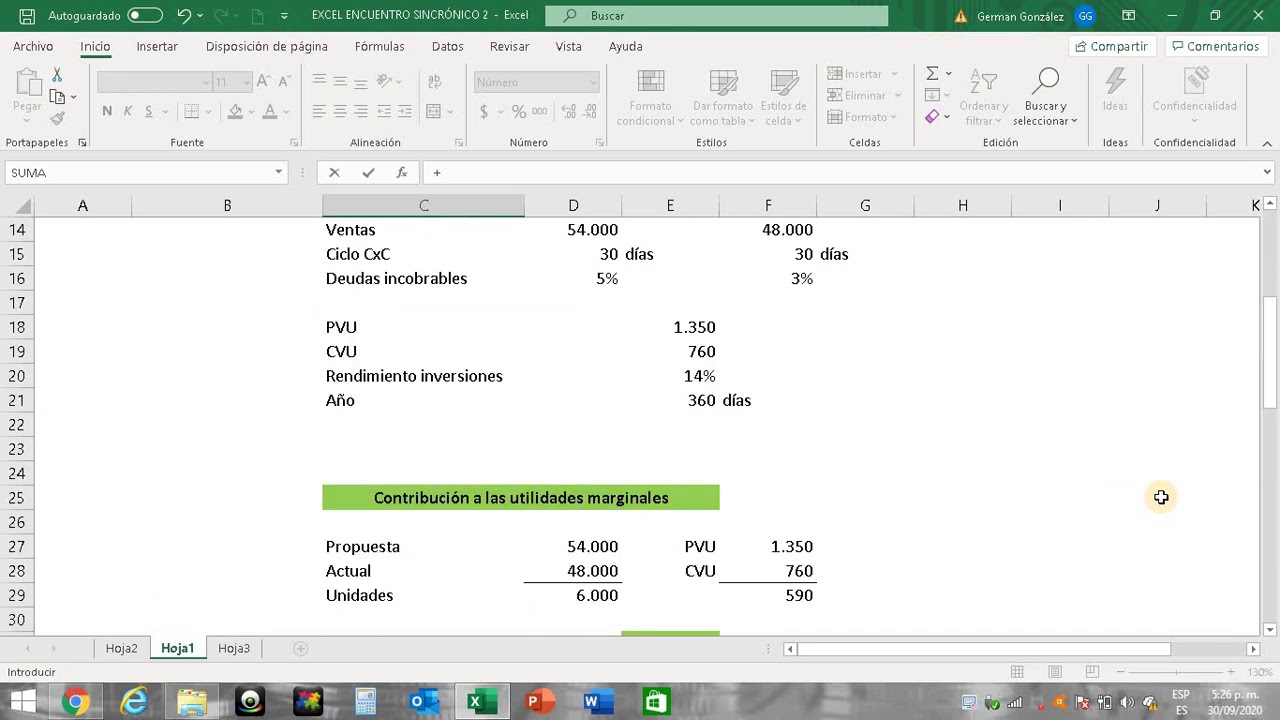Add a new sheet with plus icon
Image resolution: width=1280 pixels, height=720 pixels.
tap(300, 649)
